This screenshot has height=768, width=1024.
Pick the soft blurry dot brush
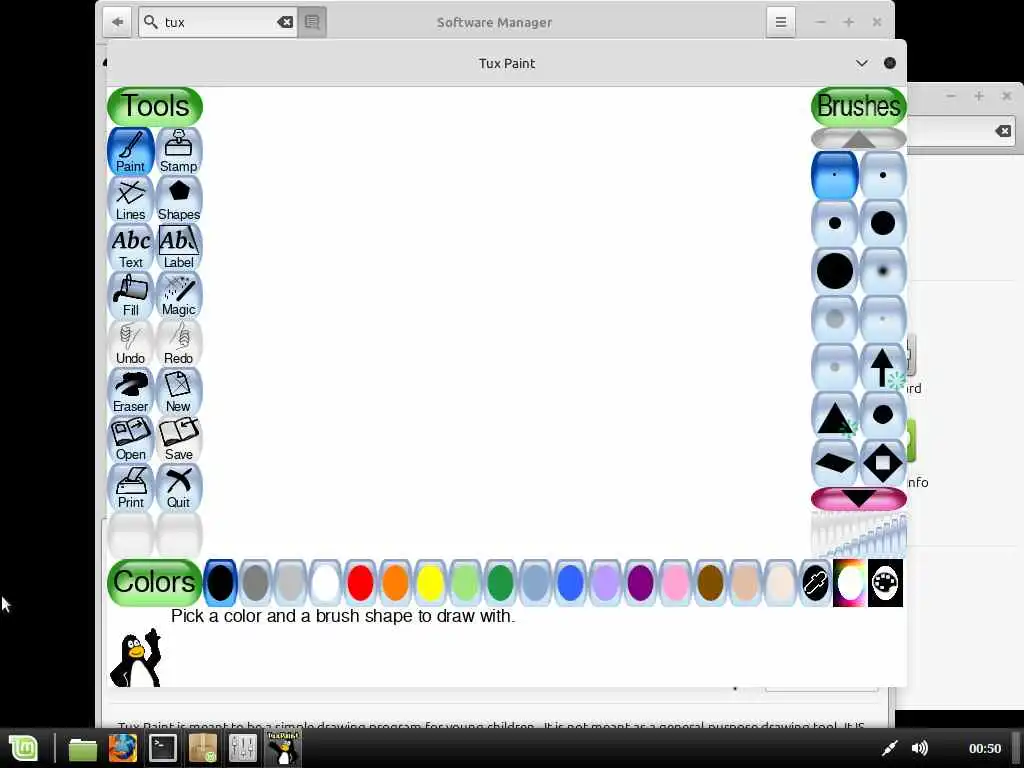tap(883, 271)
